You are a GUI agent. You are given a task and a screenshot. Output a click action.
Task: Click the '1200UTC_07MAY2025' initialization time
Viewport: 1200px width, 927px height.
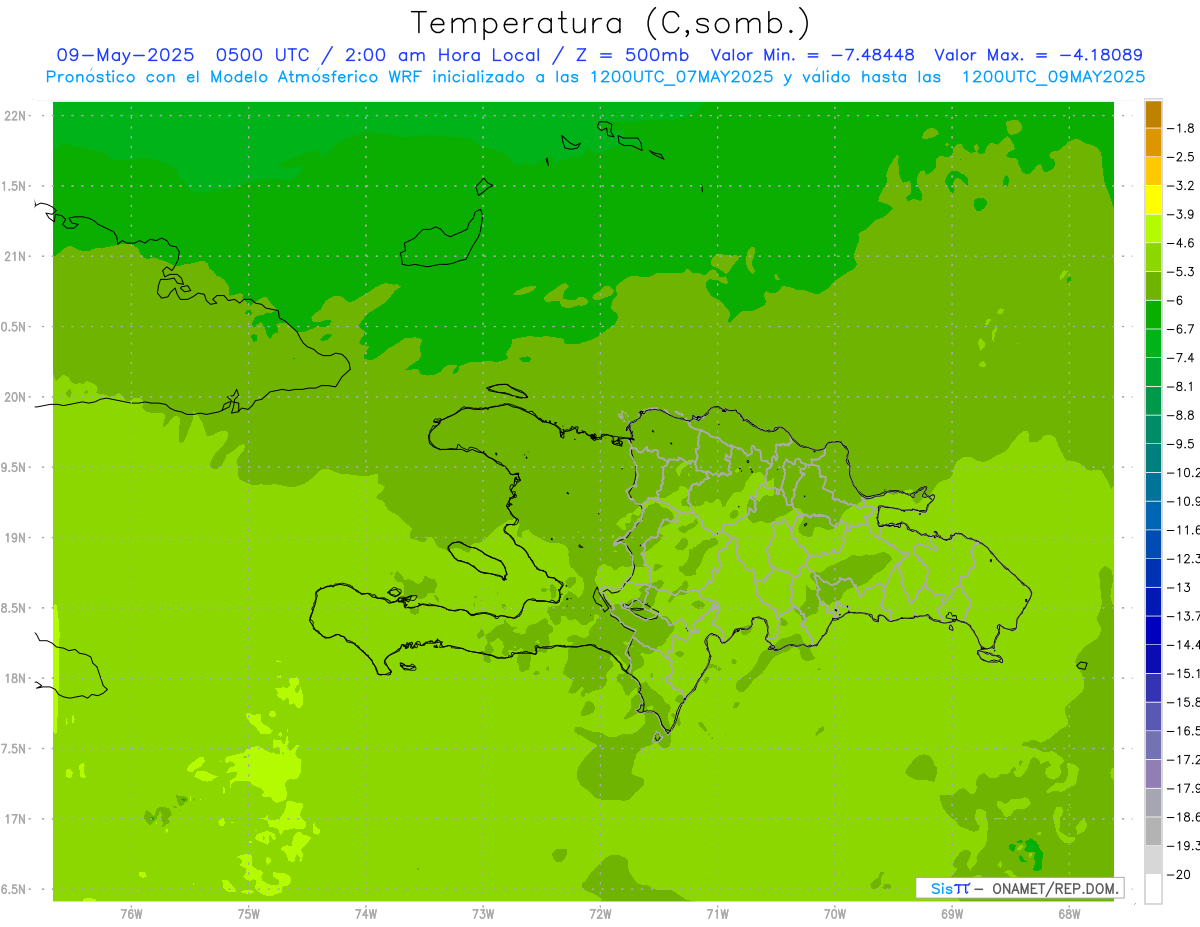(681, 77)
